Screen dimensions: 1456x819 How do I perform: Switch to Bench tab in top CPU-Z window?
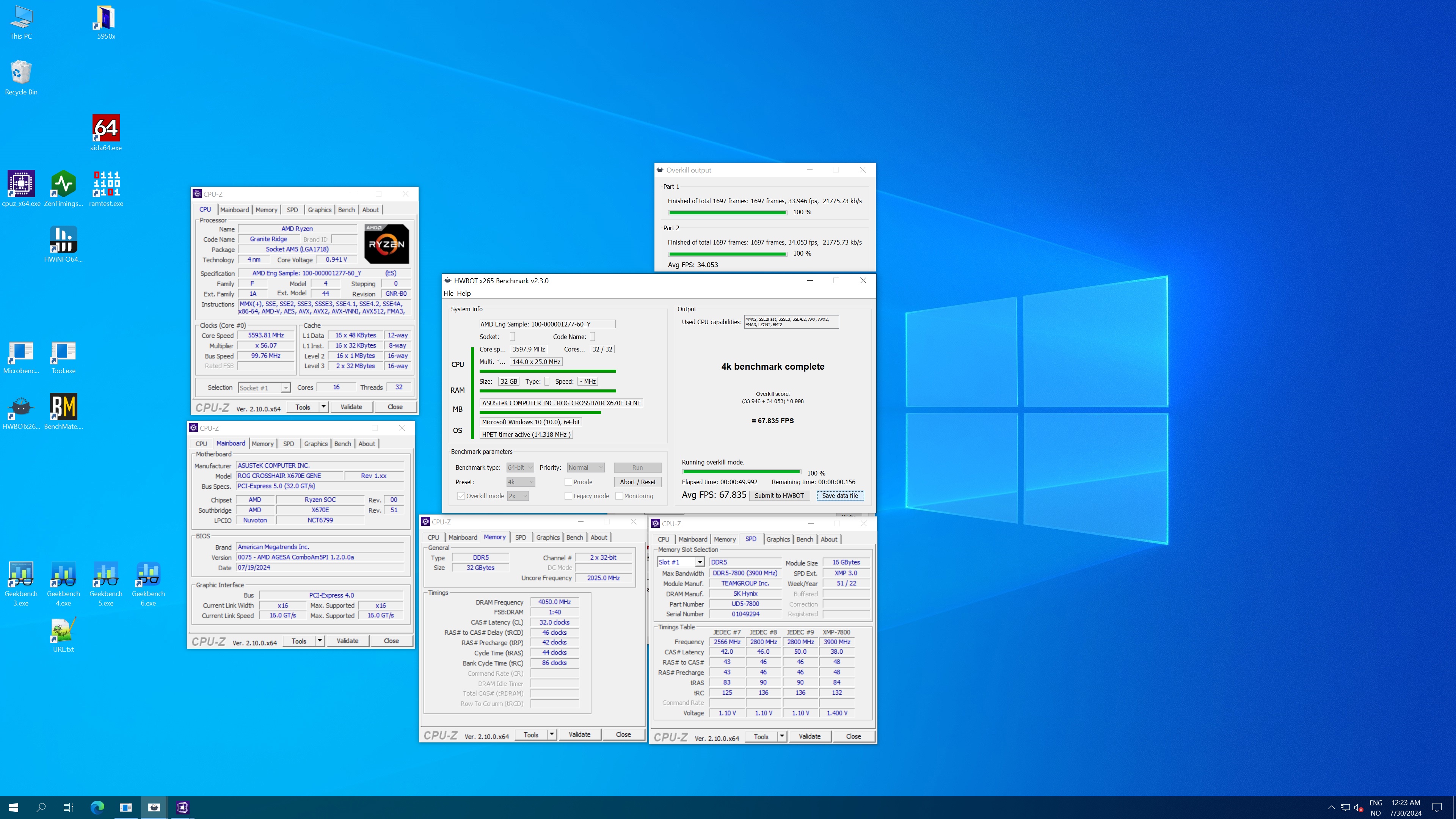(347, 210)
